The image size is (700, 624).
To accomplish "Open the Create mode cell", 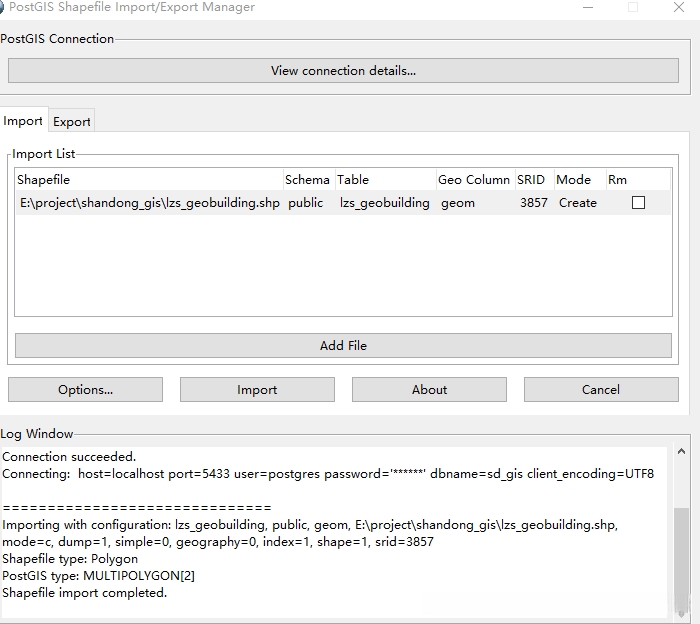I will (578, 203).
